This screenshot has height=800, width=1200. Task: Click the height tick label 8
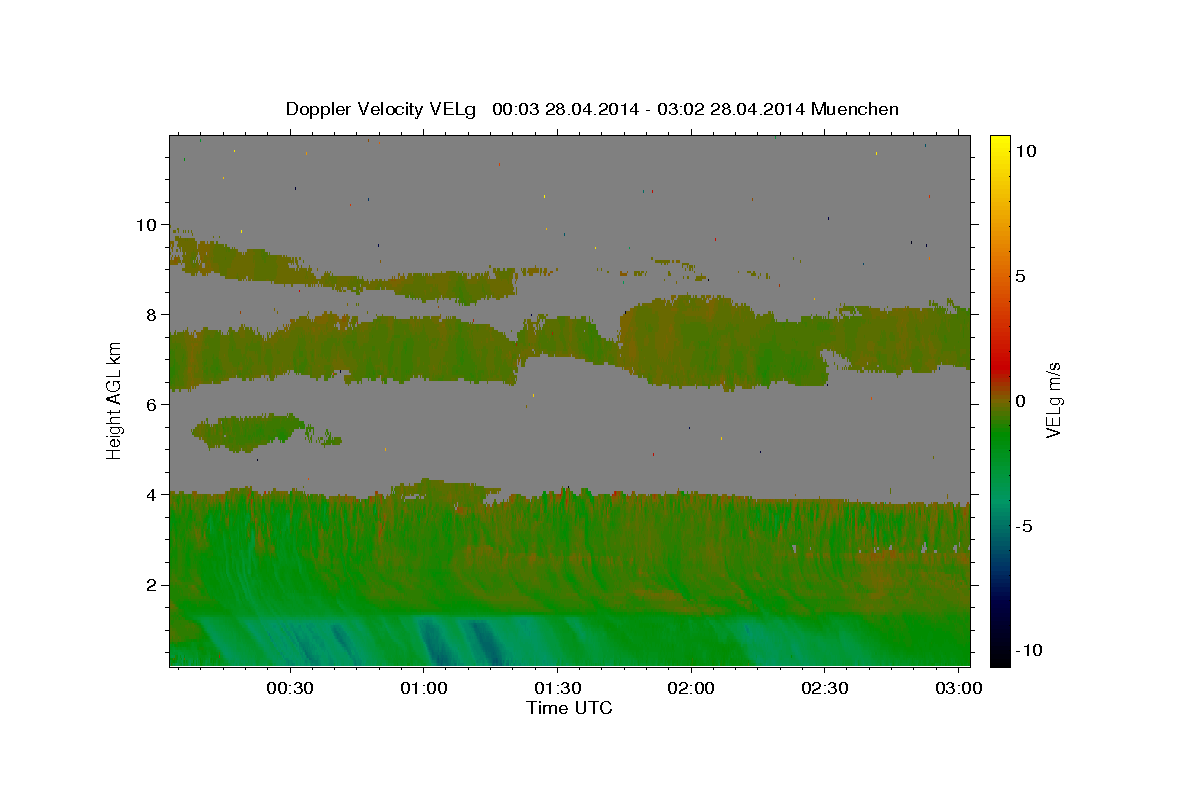[150, 315]
